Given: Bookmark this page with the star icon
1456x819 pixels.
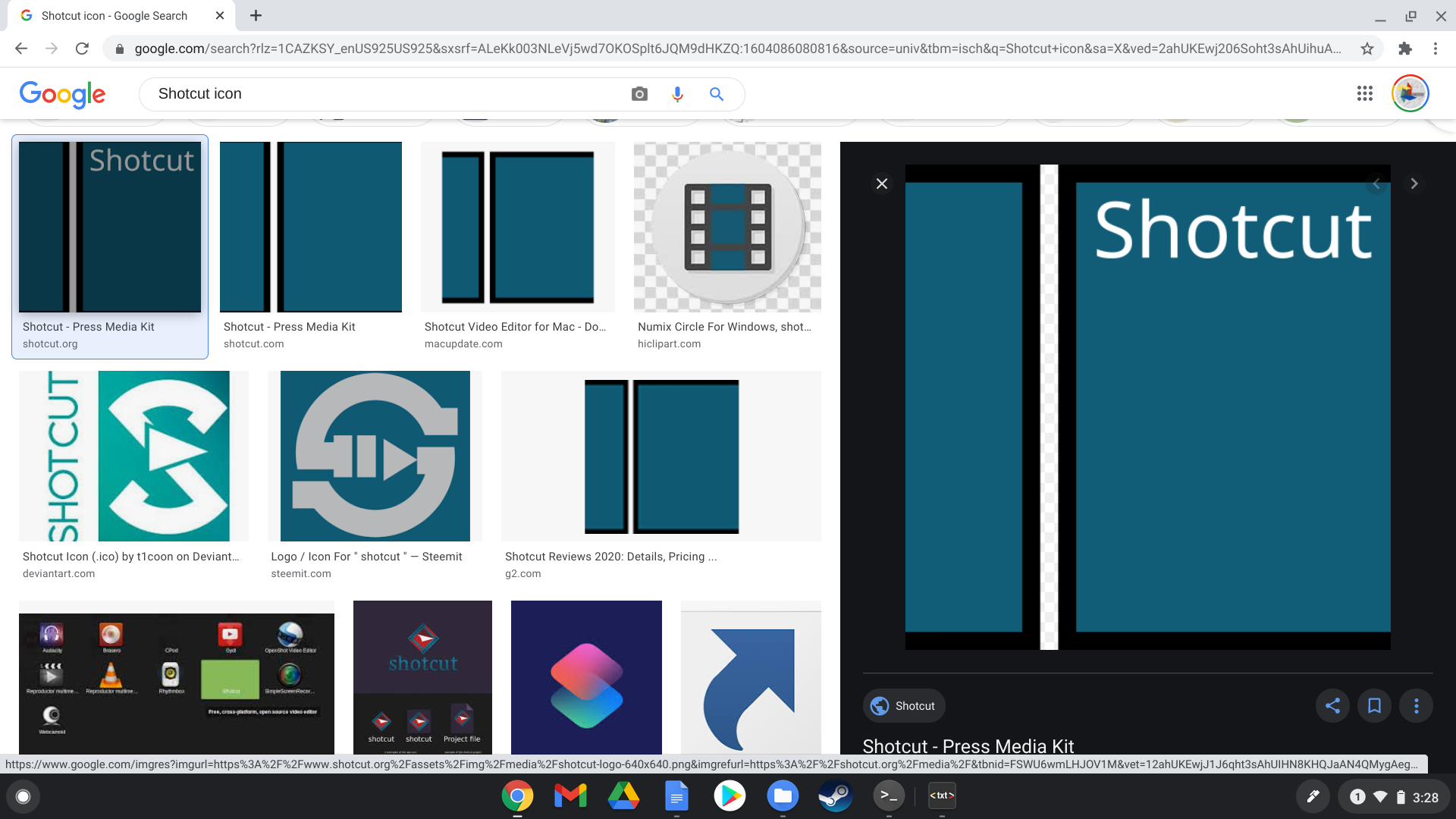Looking at the screenshot, I should click(1367, 49).
